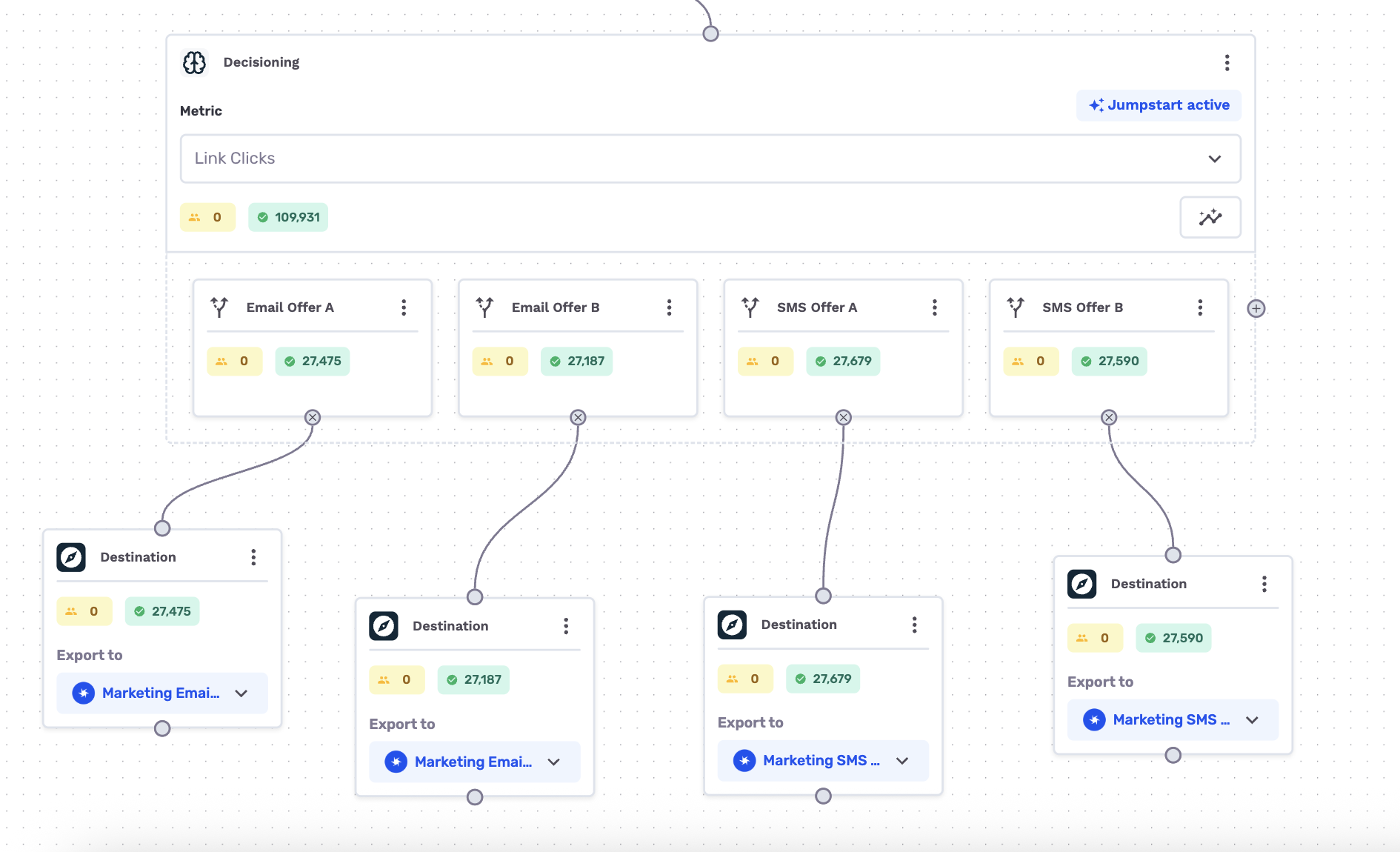This screenshot has height=852, width=1400.
Task: Click the input connector of 27,187 Destination
Action: coord(475,597)
